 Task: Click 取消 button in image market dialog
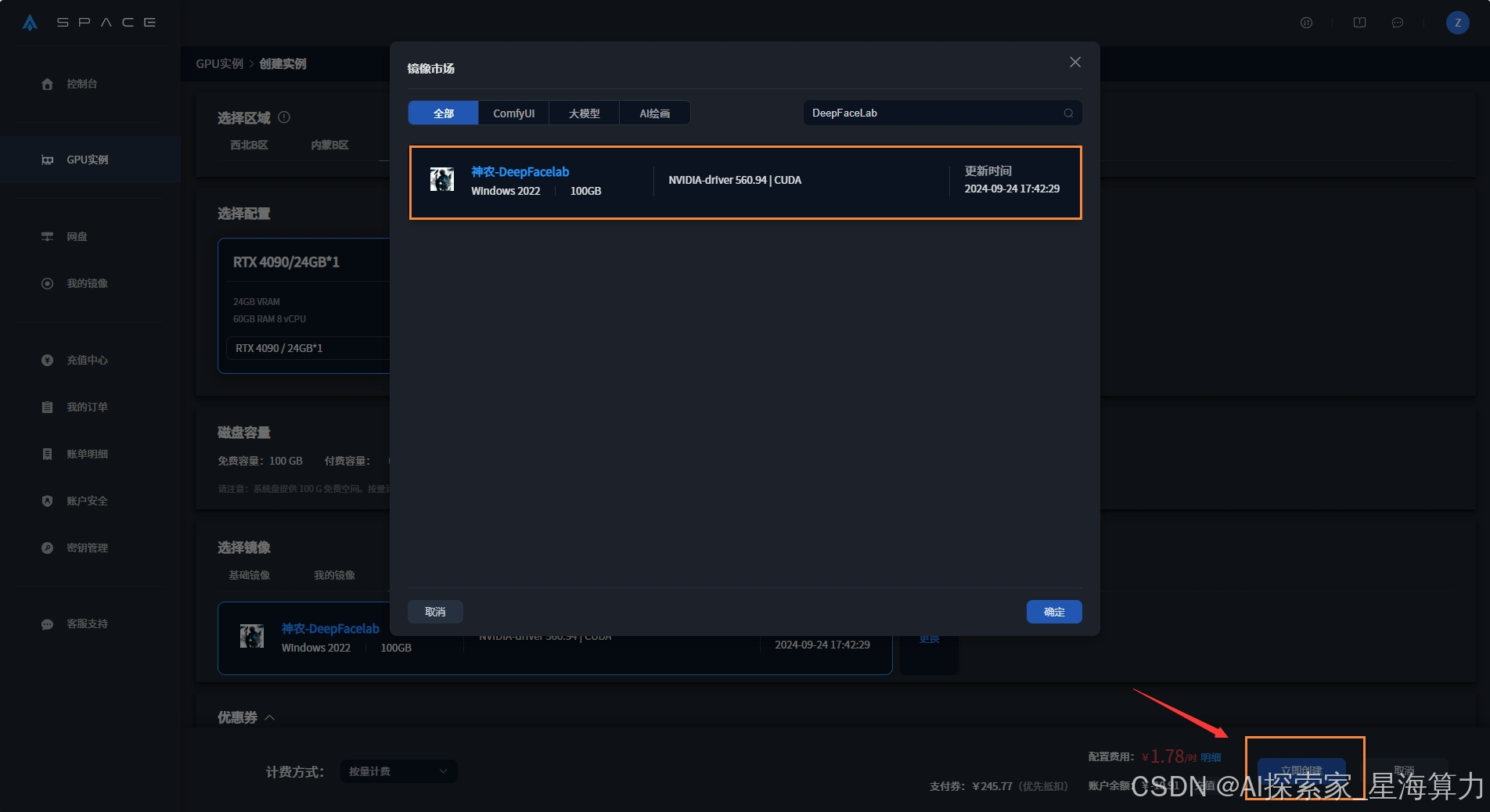435,612
